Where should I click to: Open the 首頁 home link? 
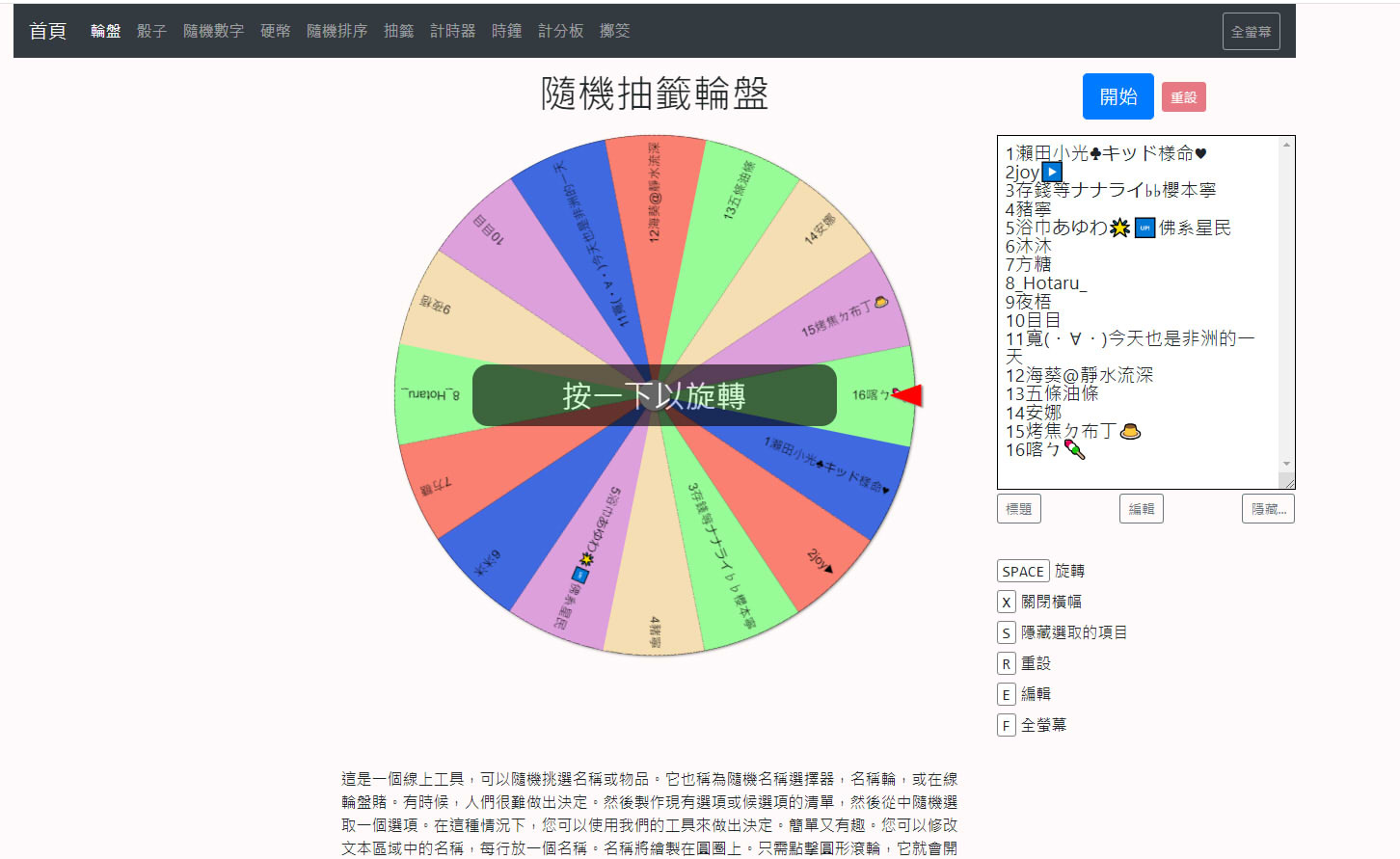point(47,31)
